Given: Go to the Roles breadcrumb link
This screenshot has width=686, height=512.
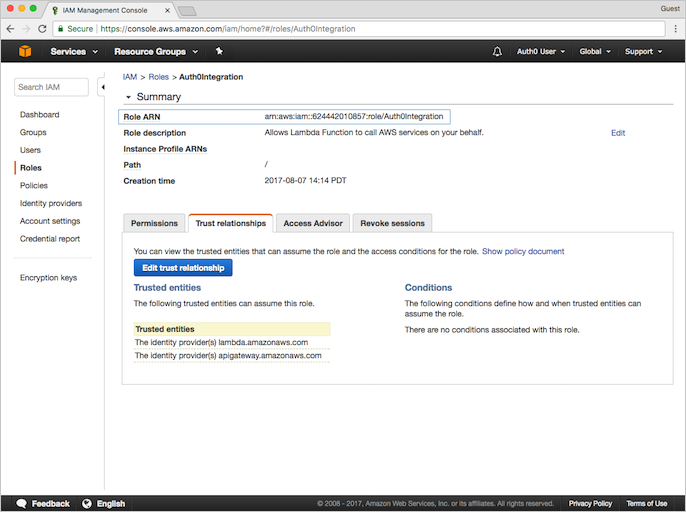Looking at the screenshot, I should point(158,77).
